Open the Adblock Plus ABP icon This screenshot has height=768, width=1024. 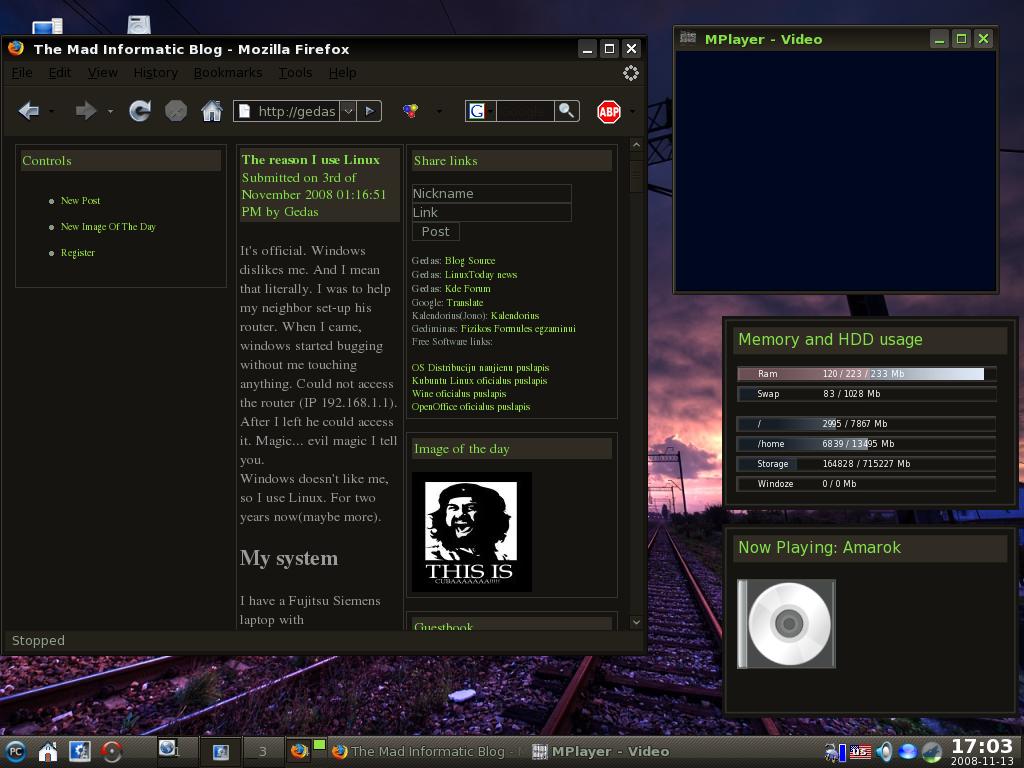coord(609,112)
